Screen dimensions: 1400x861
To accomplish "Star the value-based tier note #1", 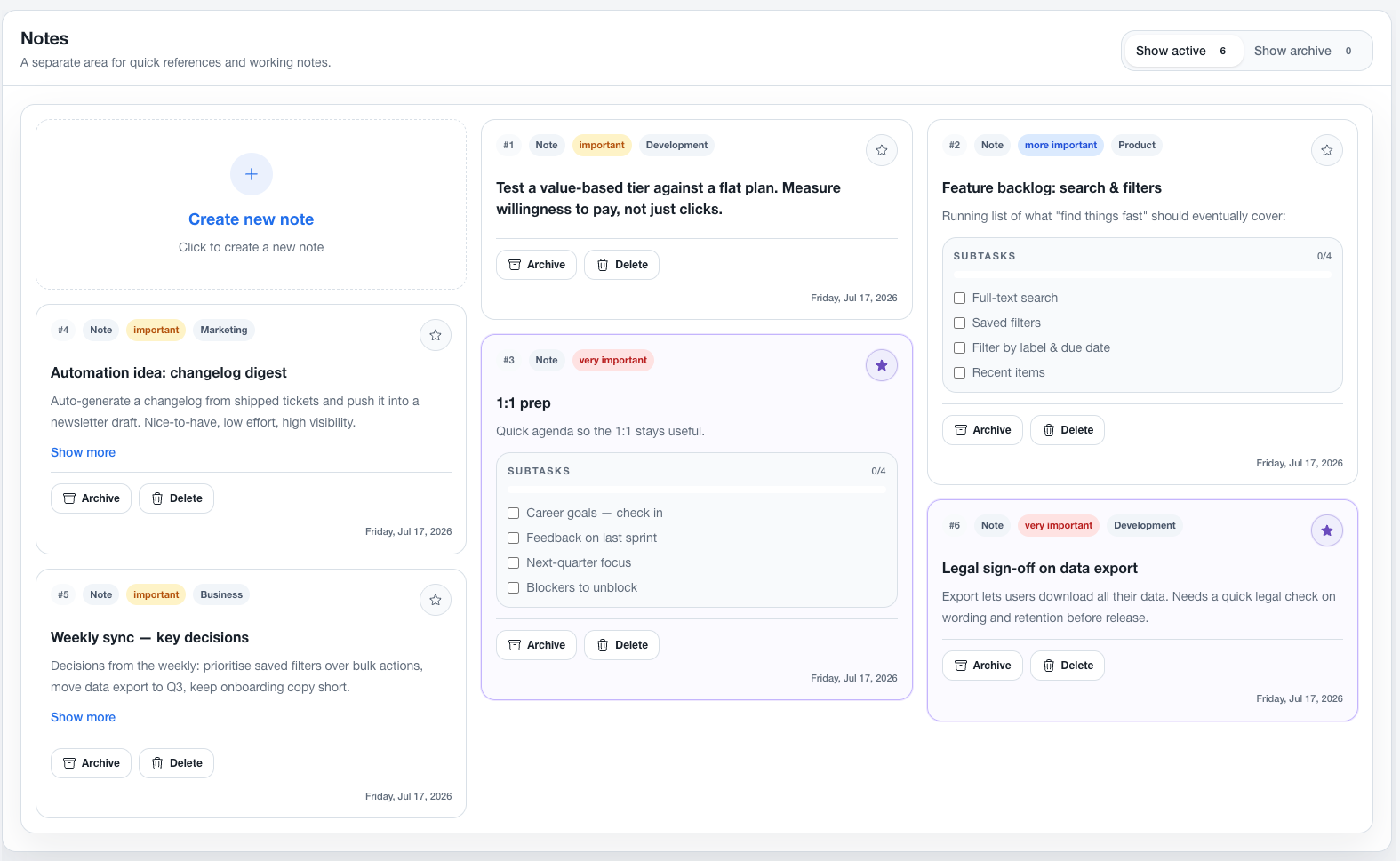I will [x=882, y=150].
